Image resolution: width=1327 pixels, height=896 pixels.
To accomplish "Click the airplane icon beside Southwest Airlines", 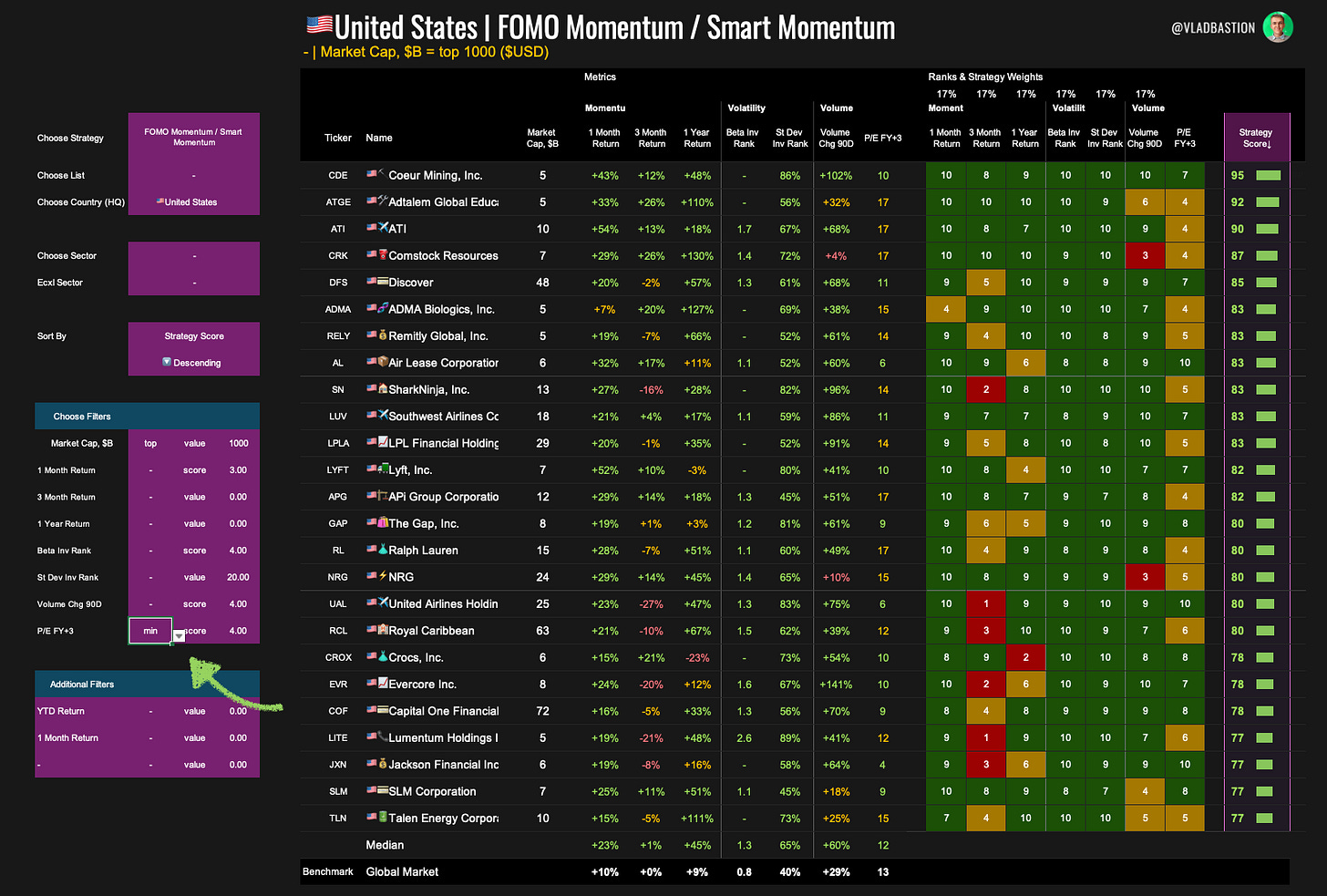I will click(x=383, y=416).
